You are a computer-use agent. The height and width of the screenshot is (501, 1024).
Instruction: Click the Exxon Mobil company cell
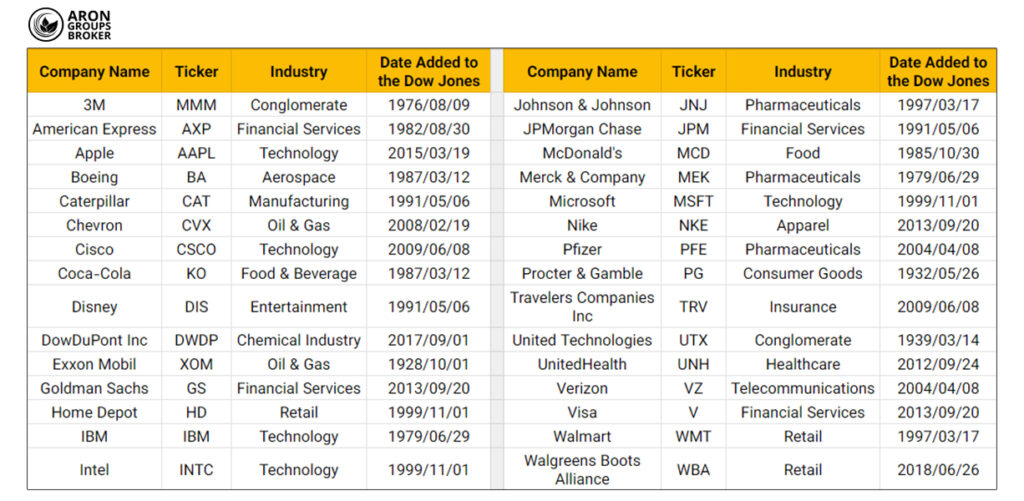point(94,364)
